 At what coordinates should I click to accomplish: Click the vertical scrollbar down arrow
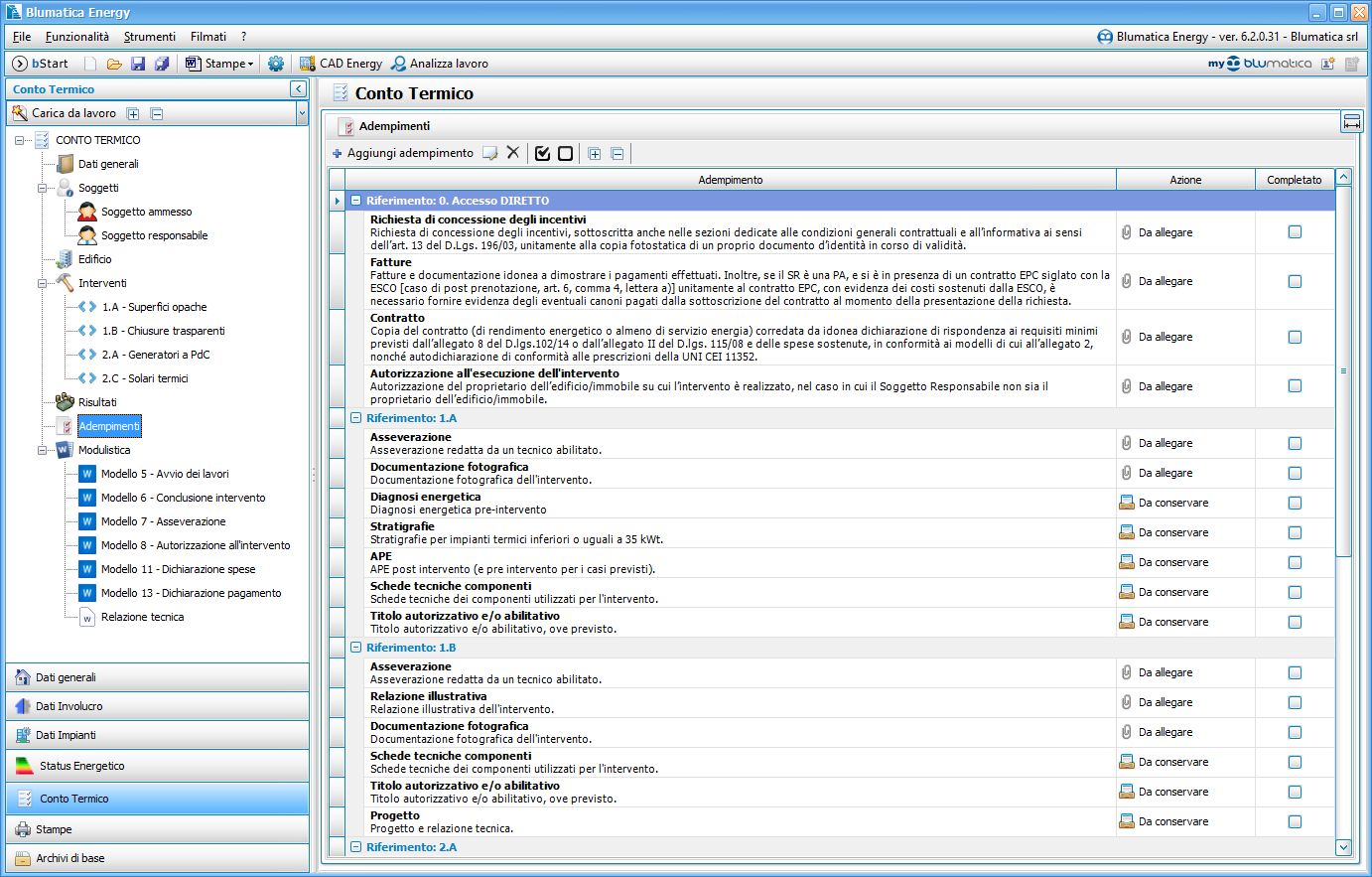point(1343,847)
